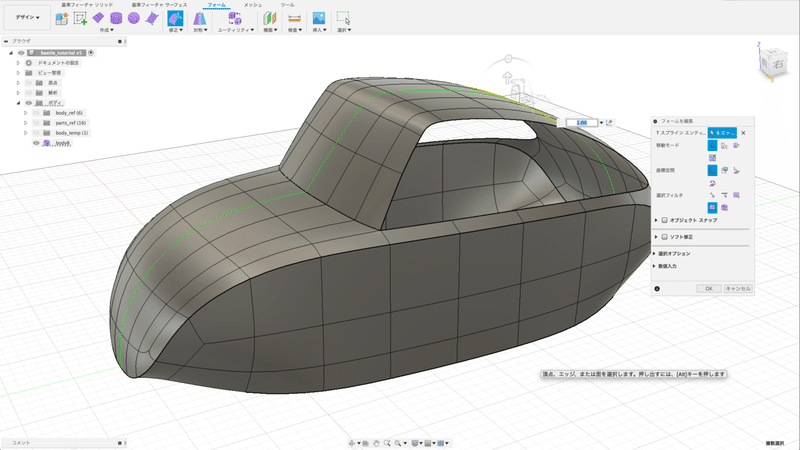This screenshot has width=800, height=450.
Task: Click the Zoom magnifier icon
Action: click(x=387, y=443)
